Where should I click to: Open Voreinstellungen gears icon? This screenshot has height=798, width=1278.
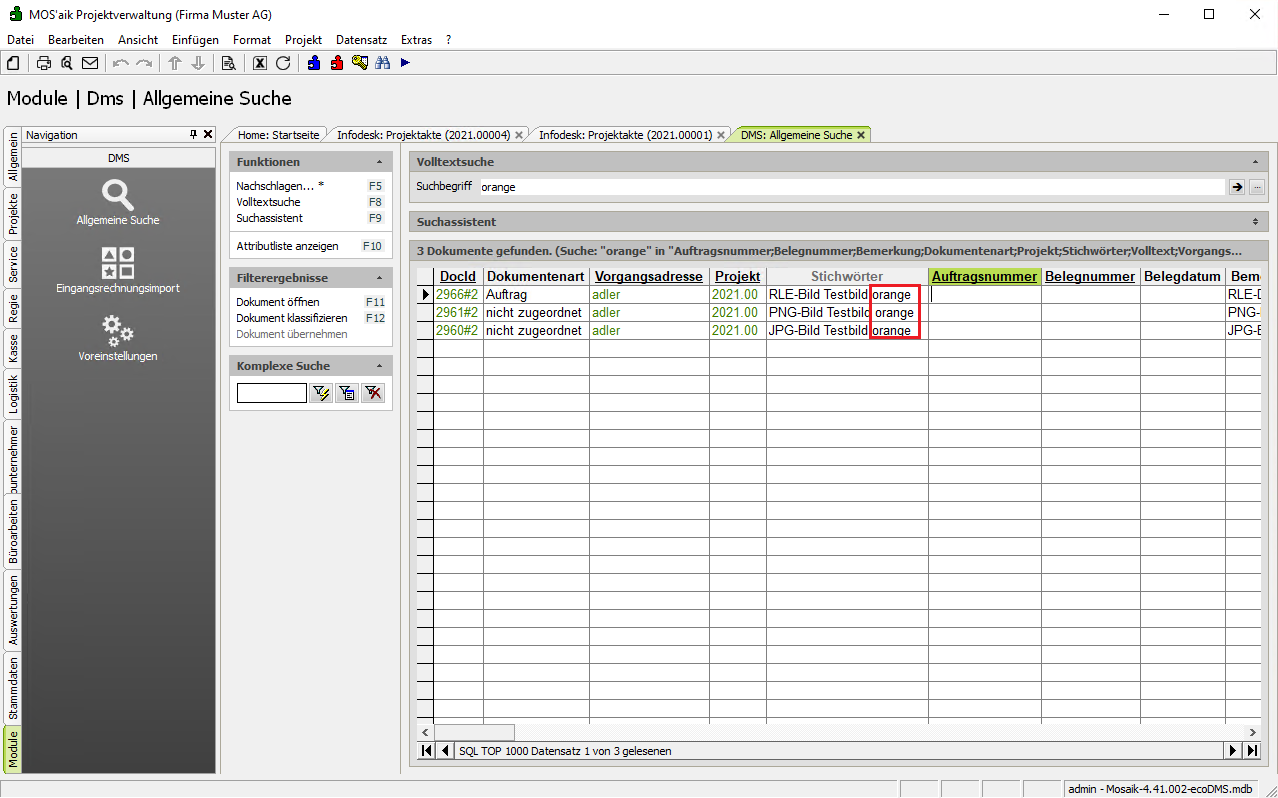(x=118, y=337)
